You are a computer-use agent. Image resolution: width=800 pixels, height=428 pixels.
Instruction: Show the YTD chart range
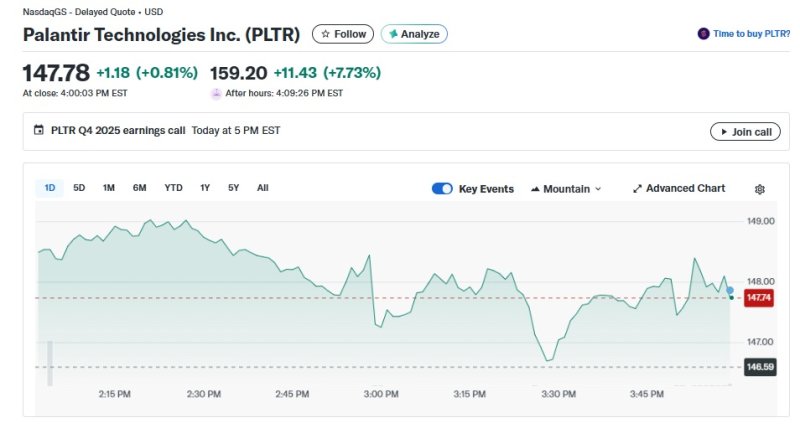point(173,187)
